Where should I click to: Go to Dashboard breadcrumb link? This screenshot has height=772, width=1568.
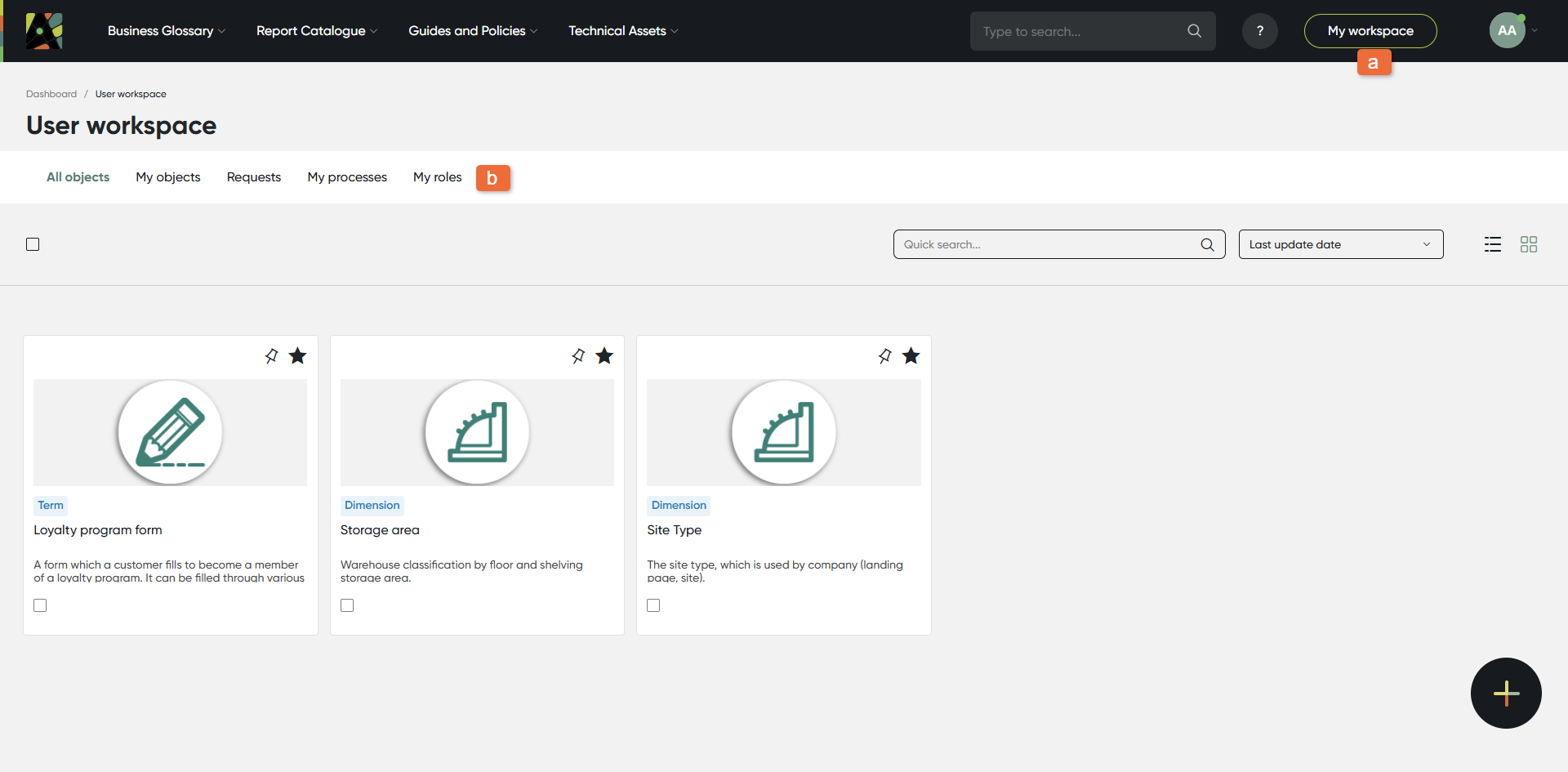click(51, 94)
